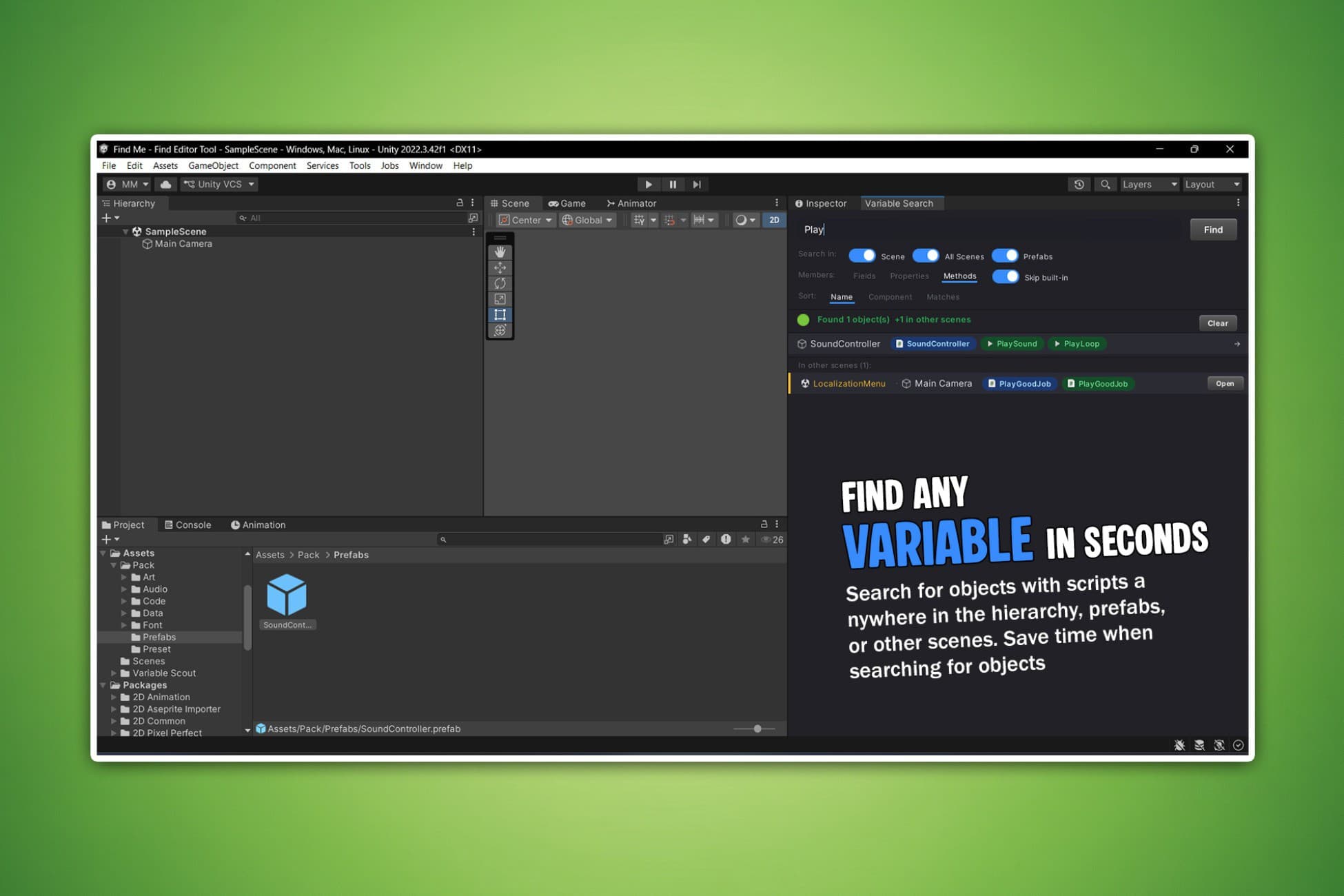The width and height of the screenshot is (1344, 896).
Task: Select Methods member filter
Action: [x=959, y=276]
